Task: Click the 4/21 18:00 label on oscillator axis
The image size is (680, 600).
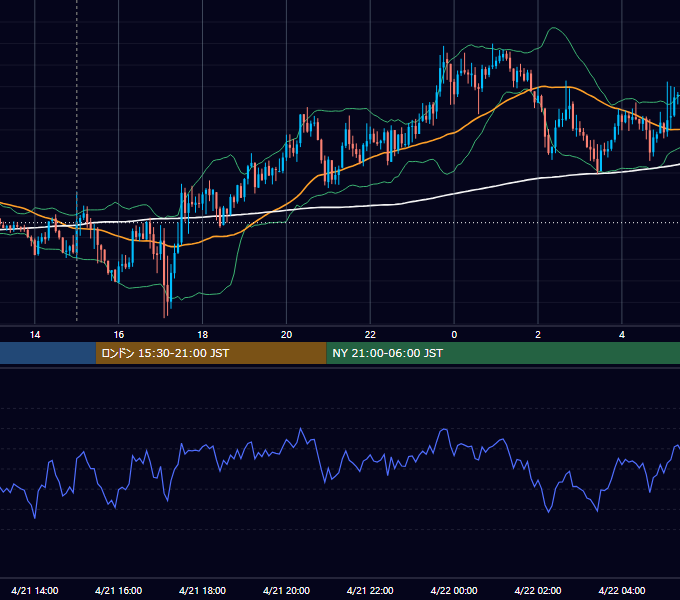Action: click(x=203, y=590)
